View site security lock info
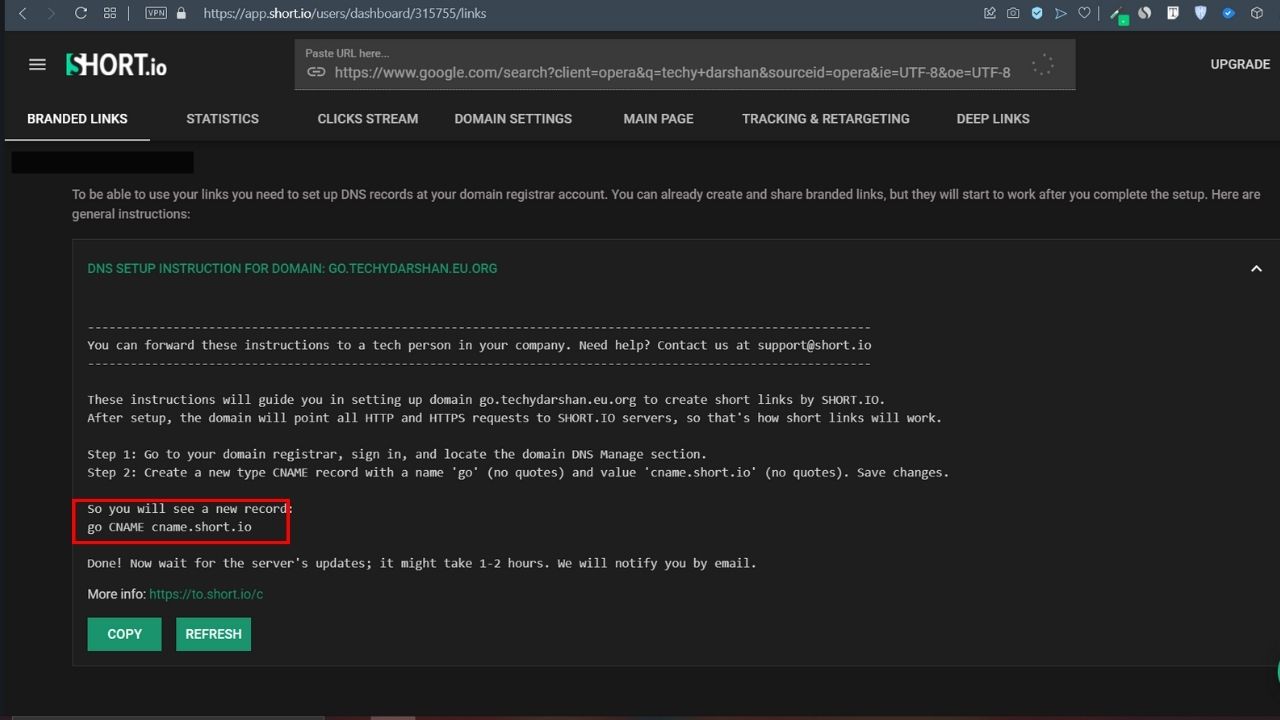 (x=181, y=13)
